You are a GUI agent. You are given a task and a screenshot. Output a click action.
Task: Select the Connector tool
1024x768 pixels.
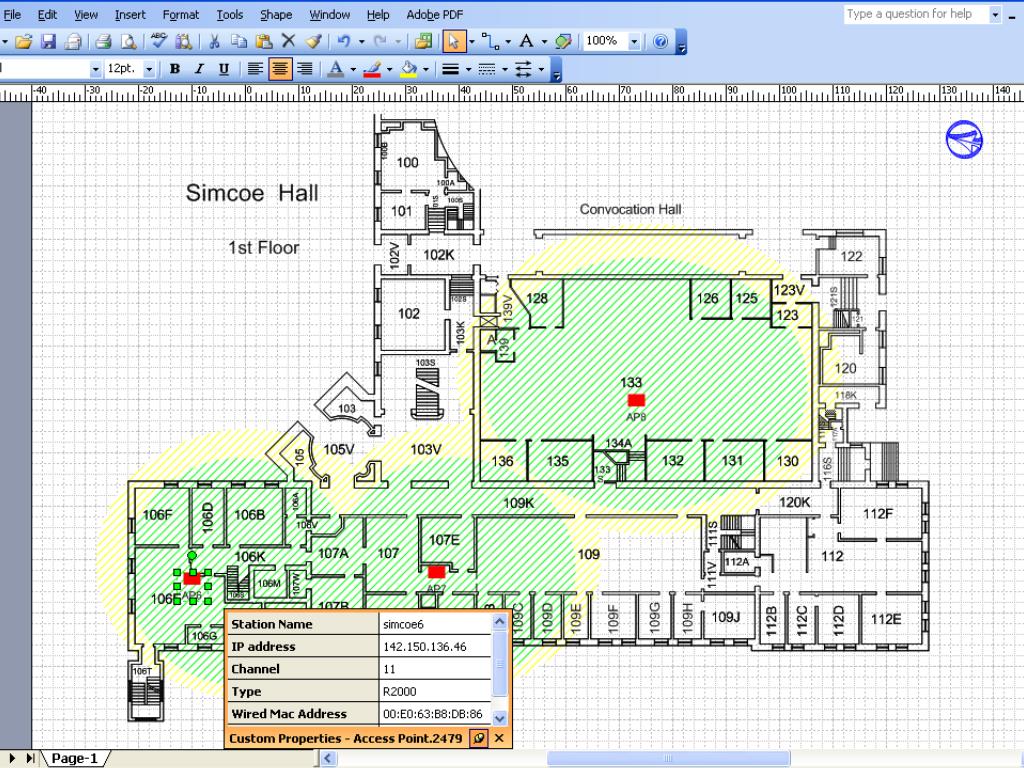[490, 42]
